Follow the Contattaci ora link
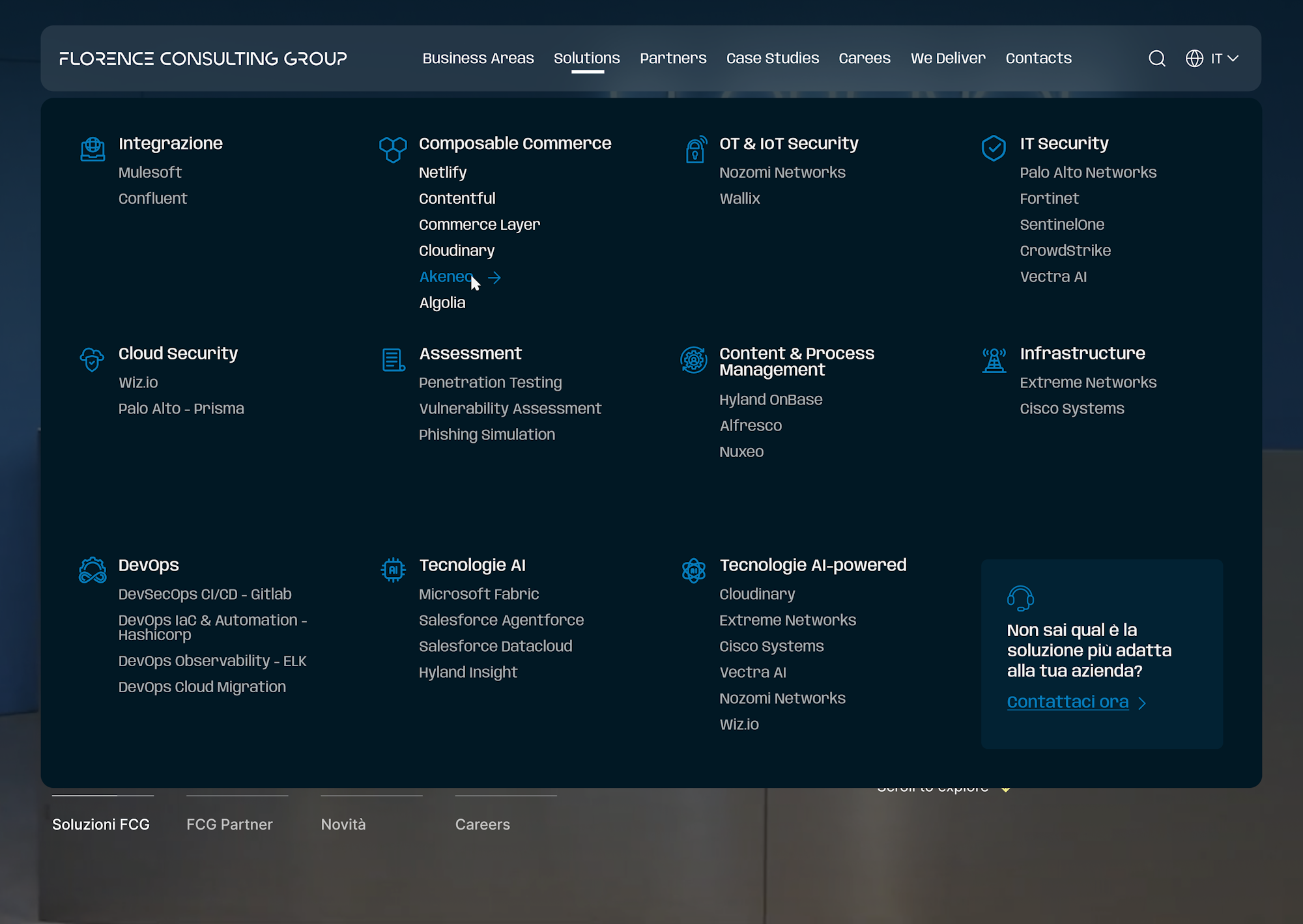The width and height of the screenshot is (1303, 924). (1068, 702)
